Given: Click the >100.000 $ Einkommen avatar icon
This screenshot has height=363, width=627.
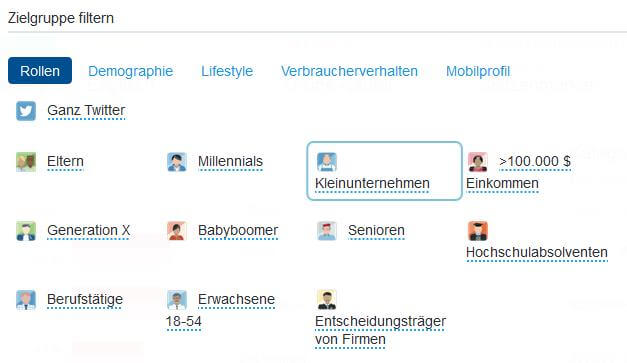Looking at the screenshot, I should point(478,162).
